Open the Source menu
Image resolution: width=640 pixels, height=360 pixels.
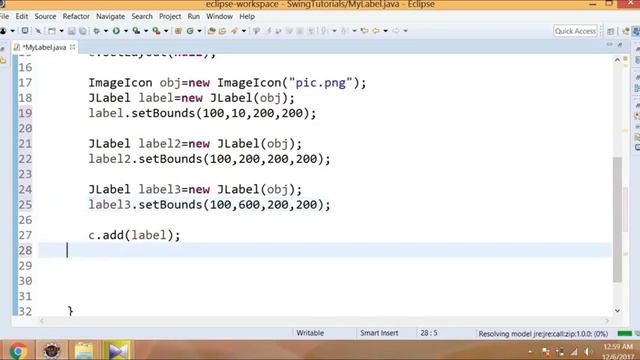45,16
